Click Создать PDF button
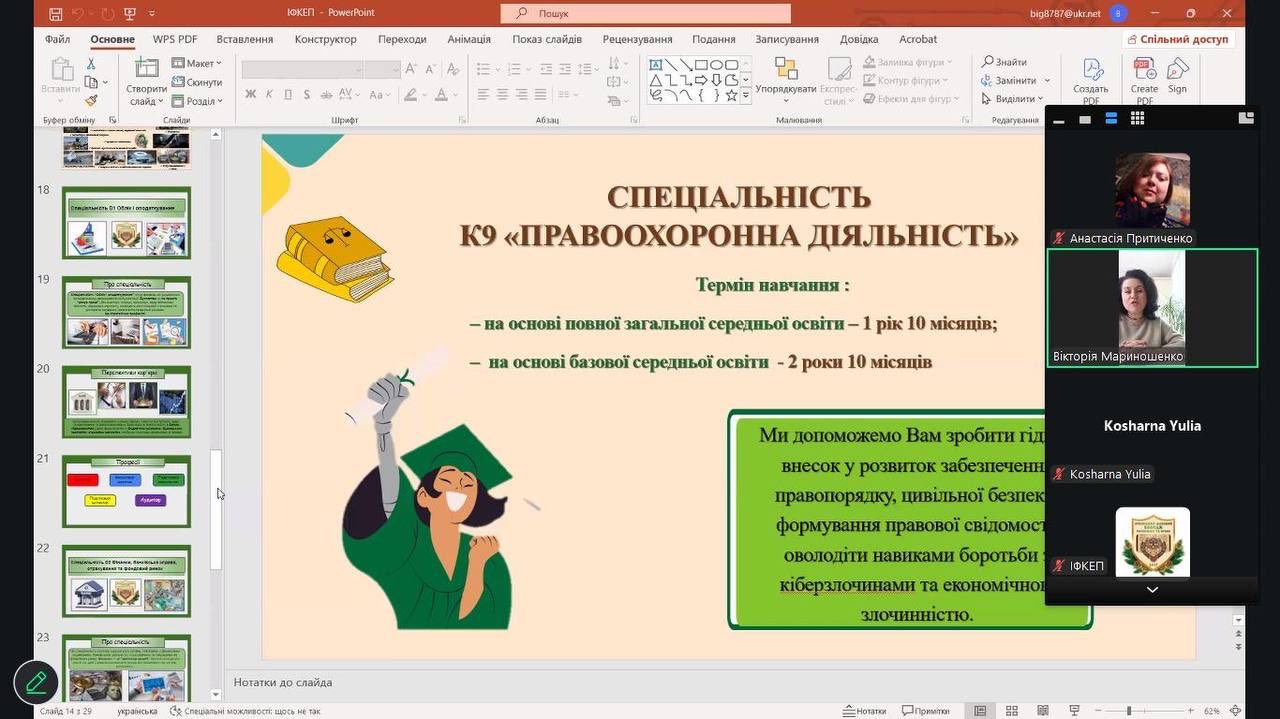Viewport: 1280px width, 719px height. click(1091, 82)
